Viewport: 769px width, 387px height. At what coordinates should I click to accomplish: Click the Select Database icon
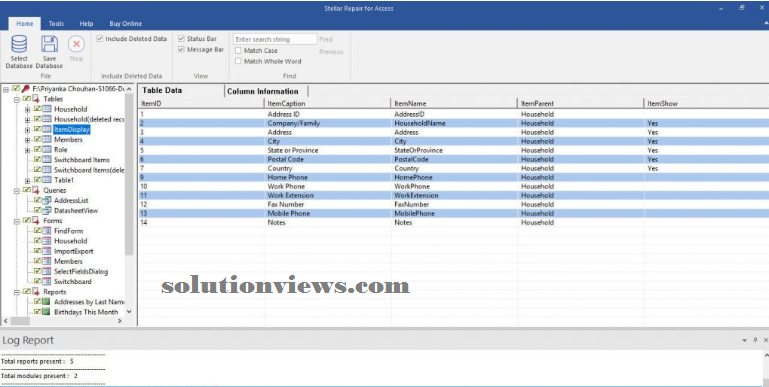(x=19, y=44)
